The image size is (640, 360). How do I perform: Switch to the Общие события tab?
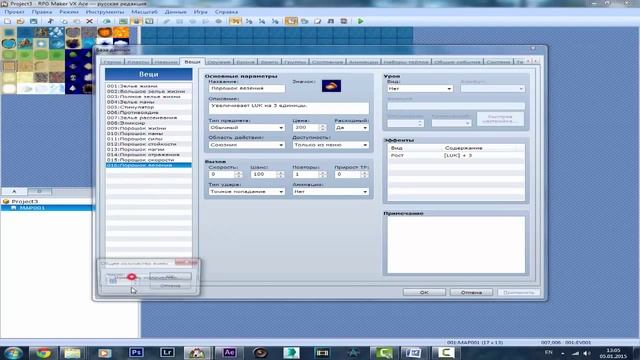tap(457, 62)
